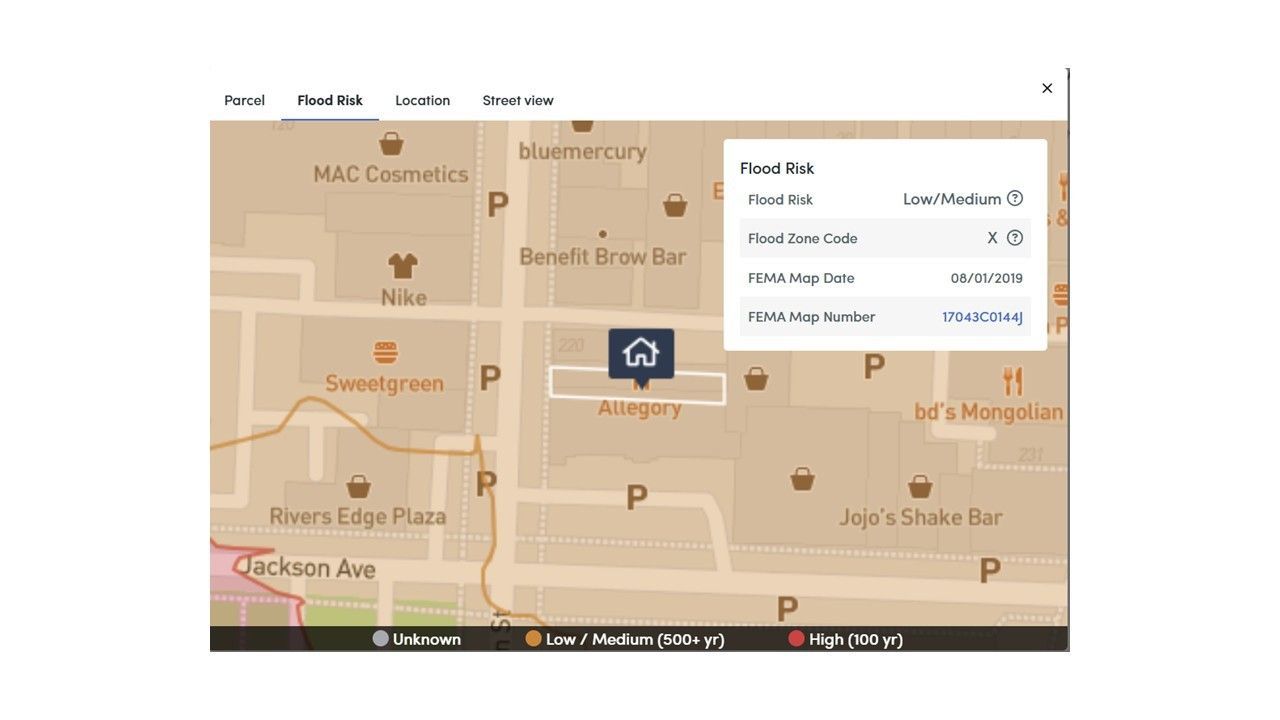Open the Location tab

(x=423, y=100)
